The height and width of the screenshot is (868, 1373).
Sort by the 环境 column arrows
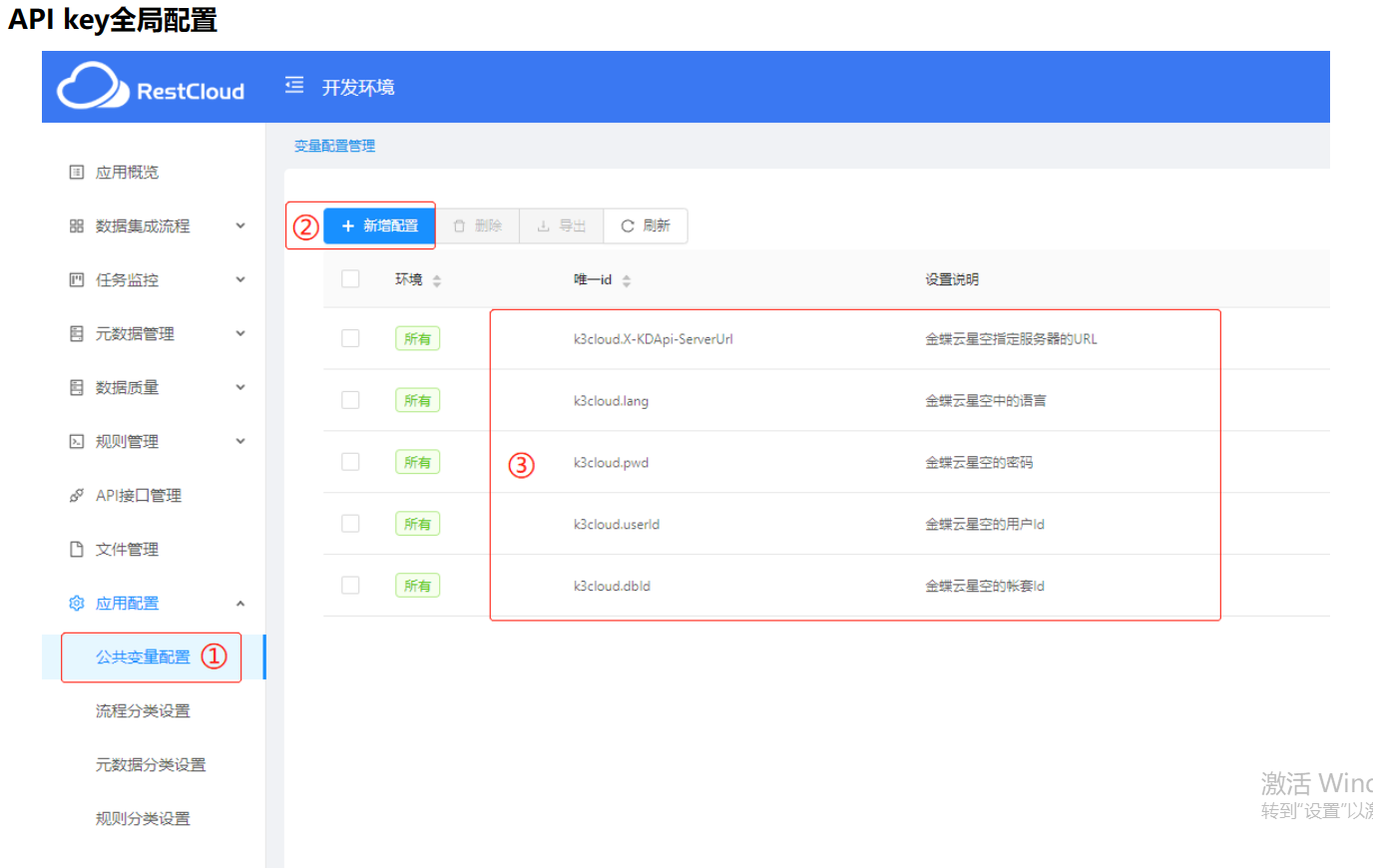437,281
